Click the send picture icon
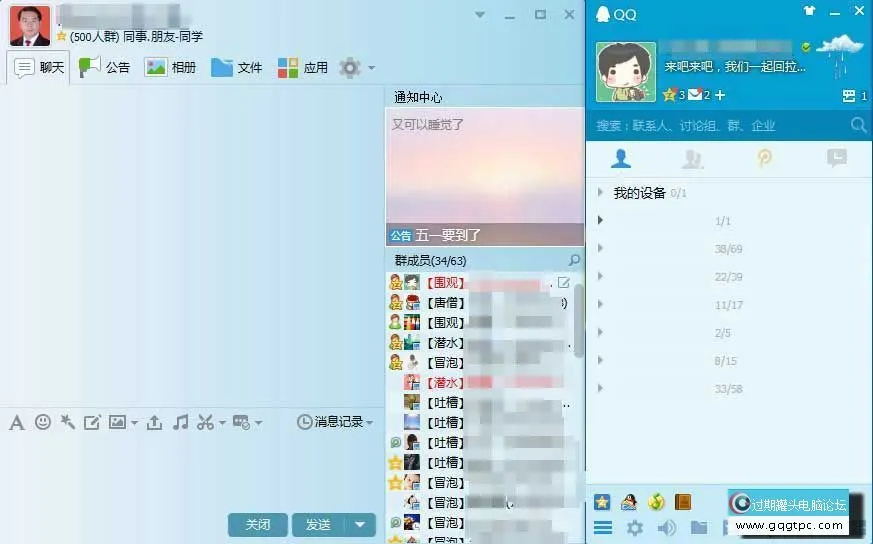873x544 pixels. pos(117,423)
